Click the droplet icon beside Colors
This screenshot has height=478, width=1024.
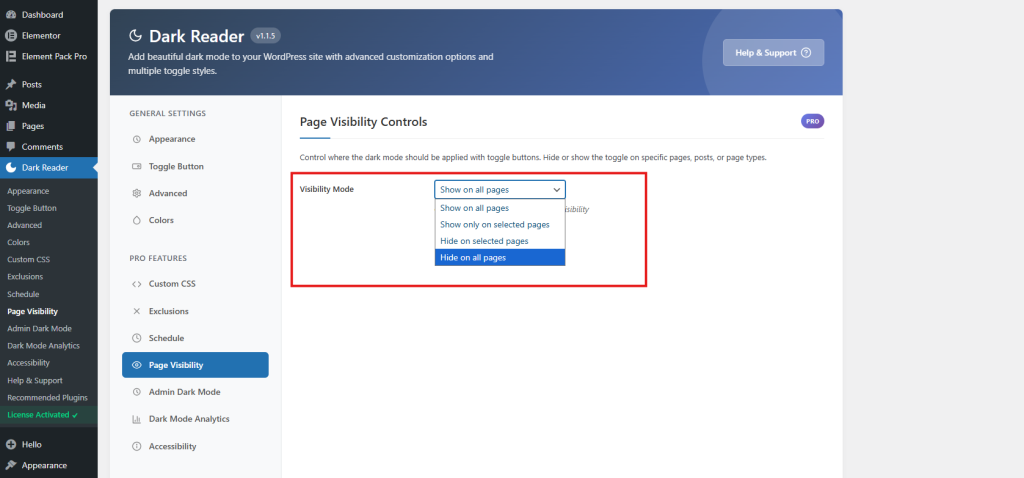[136, 220]
